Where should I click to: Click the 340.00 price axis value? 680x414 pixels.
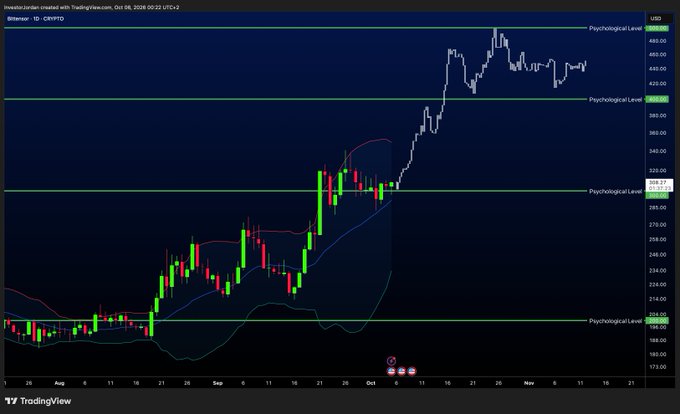pyautogui.click(x=658, y=151)
